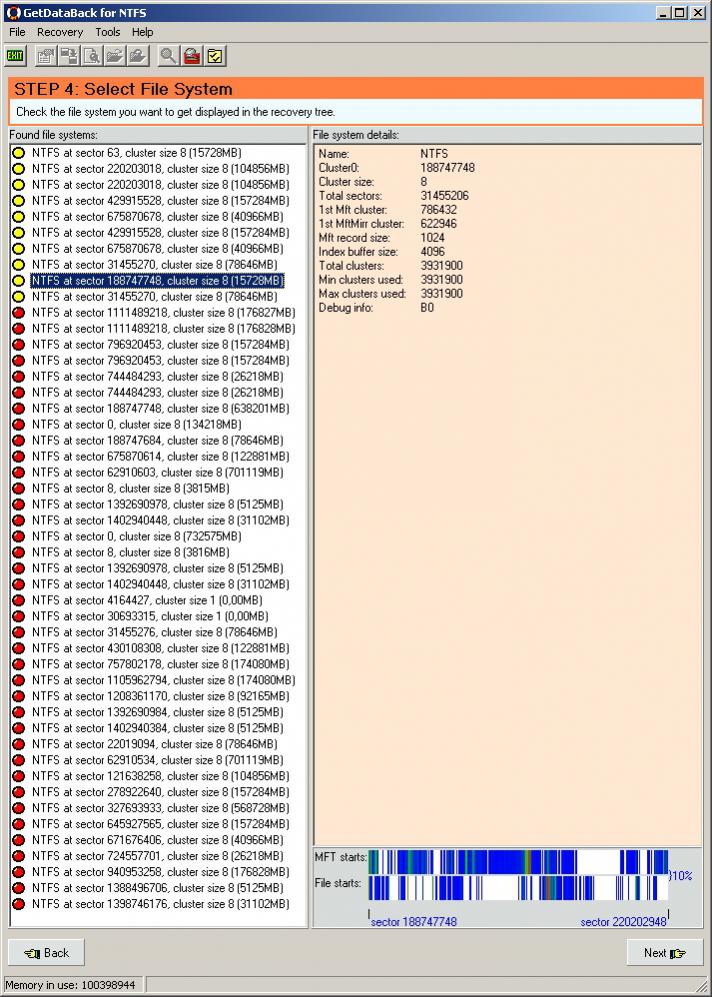Click the Total sectors value 31455206
This screenshot has width=712, height=997.
click(444, 196)
